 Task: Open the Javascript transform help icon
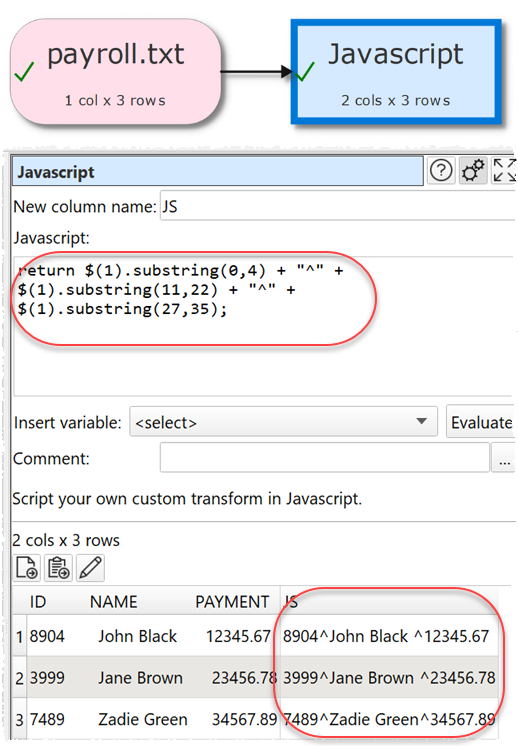[441, 170]
